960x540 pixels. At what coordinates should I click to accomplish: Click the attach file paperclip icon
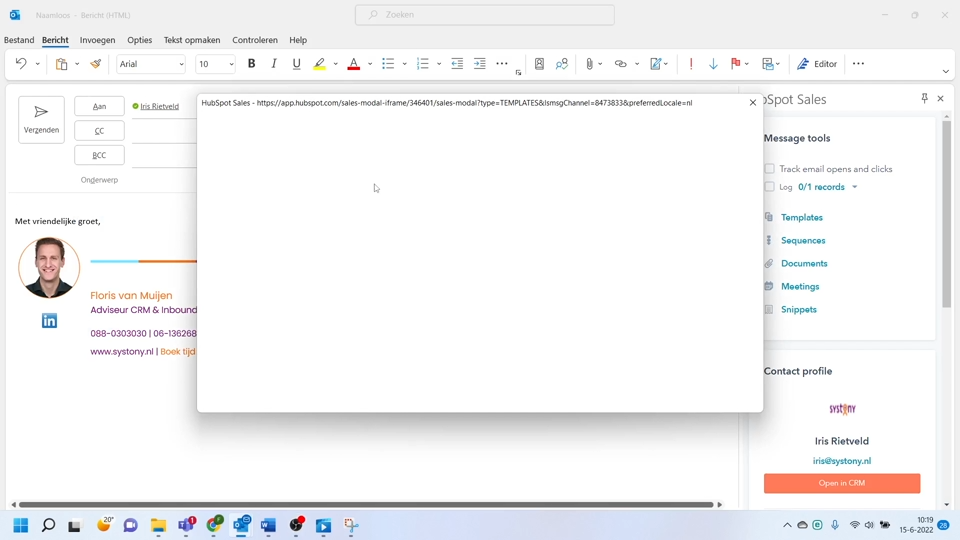pyautogui.click(x=590, y=64)
